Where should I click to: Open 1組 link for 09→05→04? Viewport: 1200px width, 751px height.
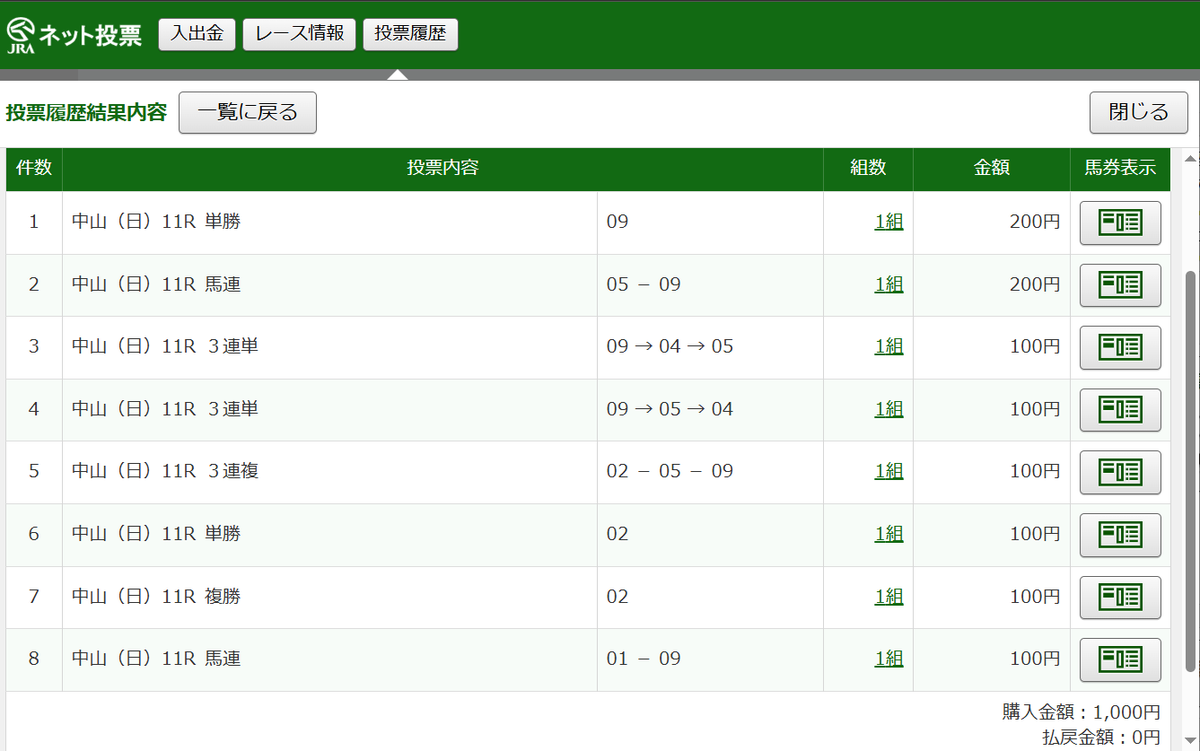pos(888,410)
